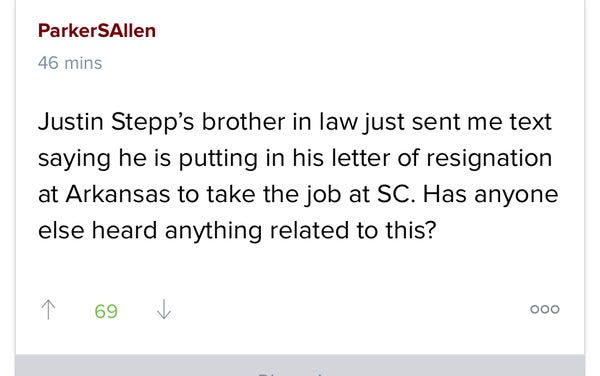Click the name Justin Stepp's in post

116,122
